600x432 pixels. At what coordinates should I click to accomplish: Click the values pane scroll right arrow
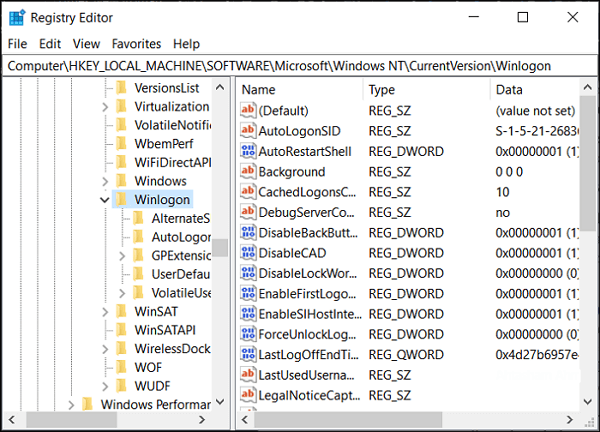pos(570,420)
